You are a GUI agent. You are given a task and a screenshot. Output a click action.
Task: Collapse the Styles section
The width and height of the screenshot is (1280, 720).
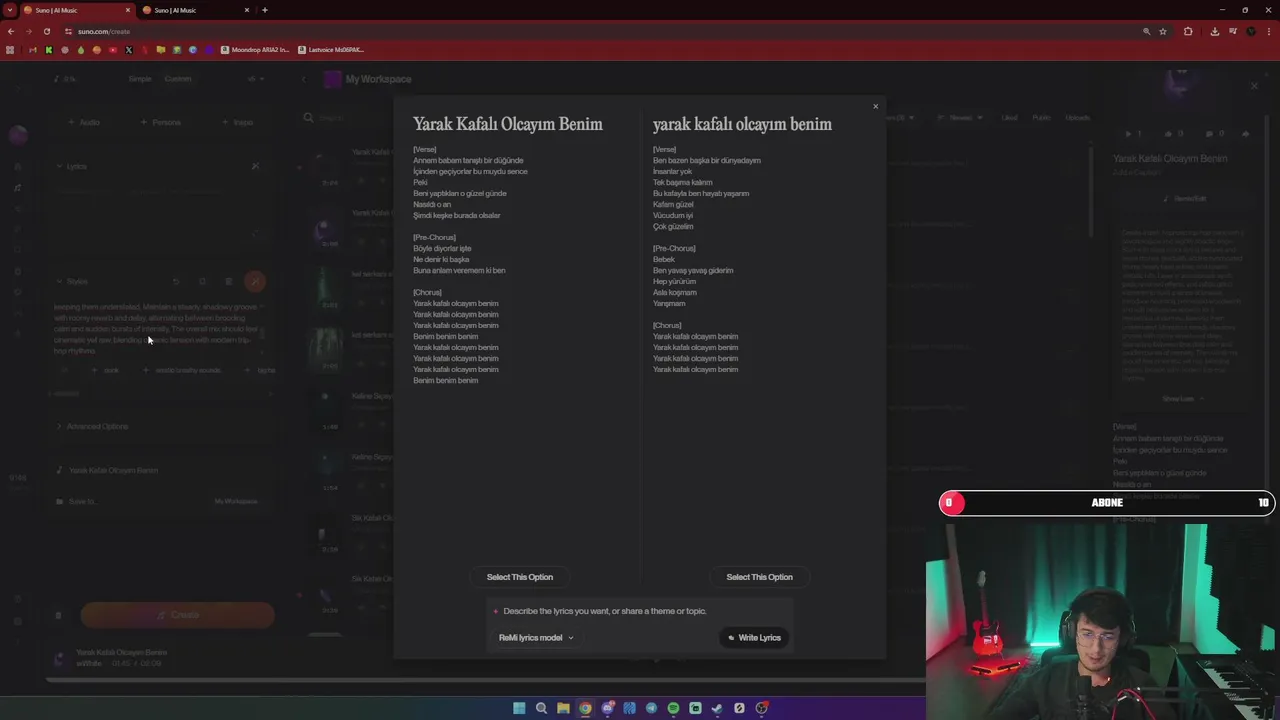tap(72, 282)
